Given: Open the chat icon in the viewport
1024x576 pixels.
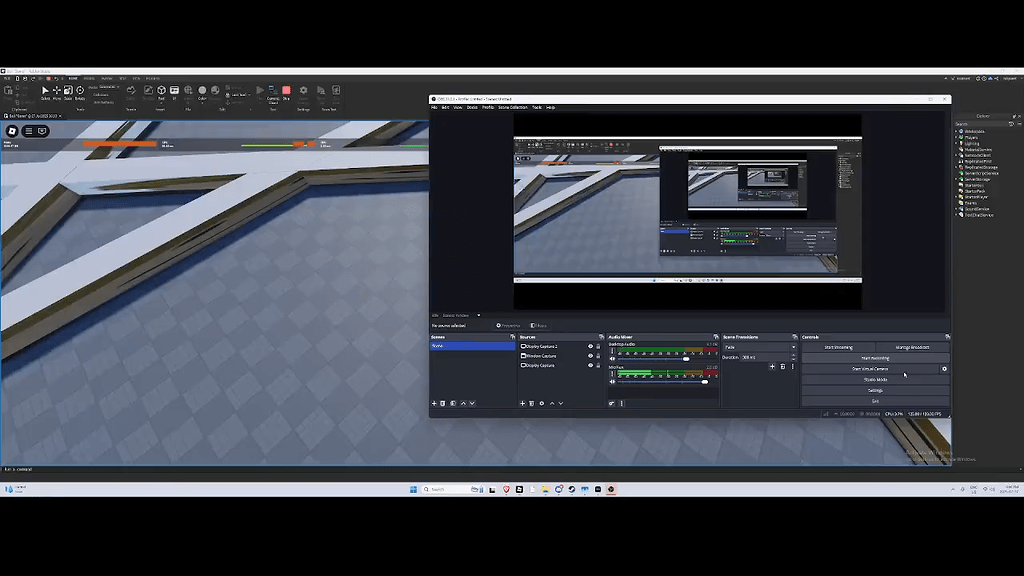Looking at the screenshot, I should click(x=42, y=131).
